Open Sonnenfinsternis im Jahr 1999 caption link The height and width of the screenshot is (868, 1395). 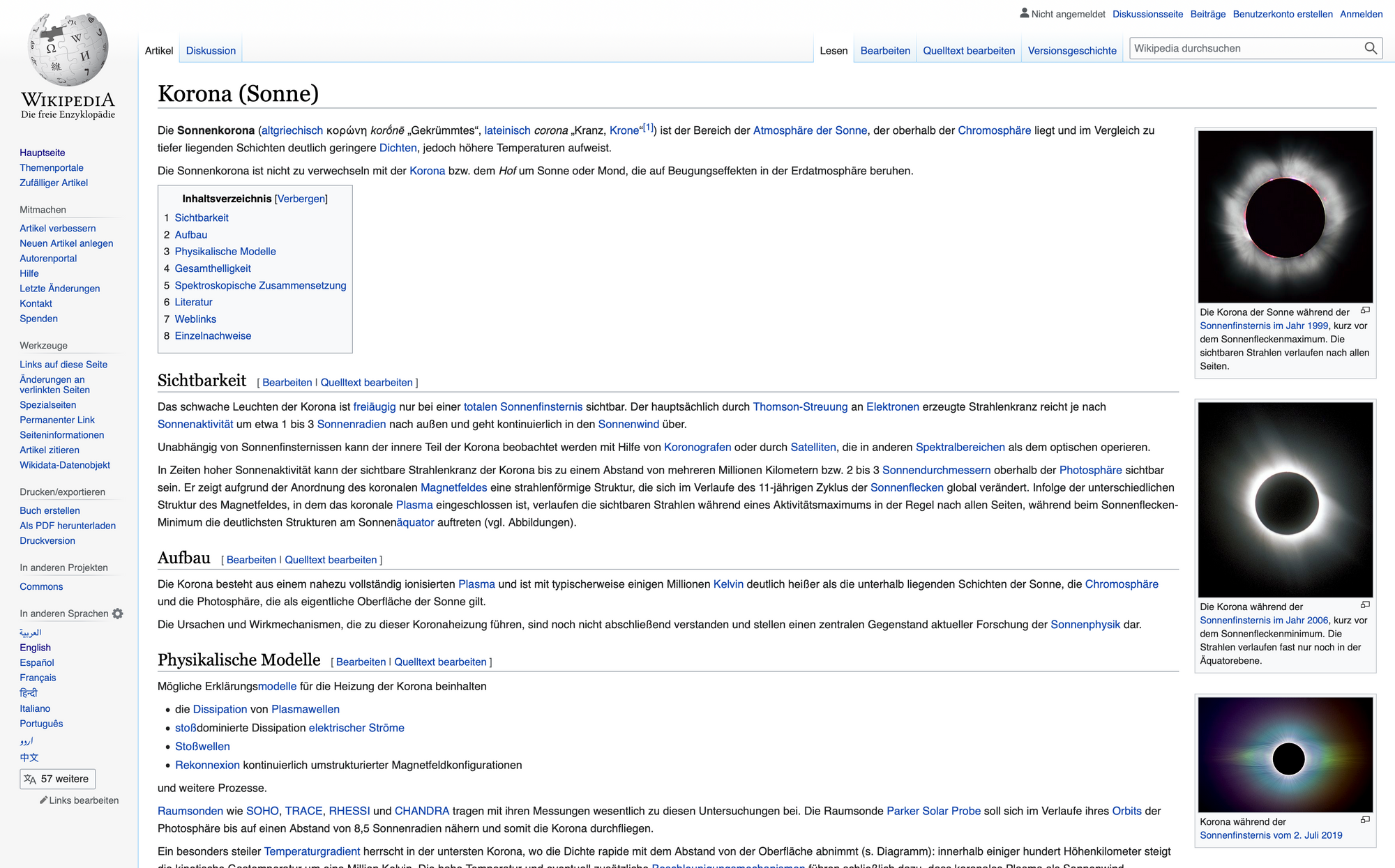click(1264, 326)
